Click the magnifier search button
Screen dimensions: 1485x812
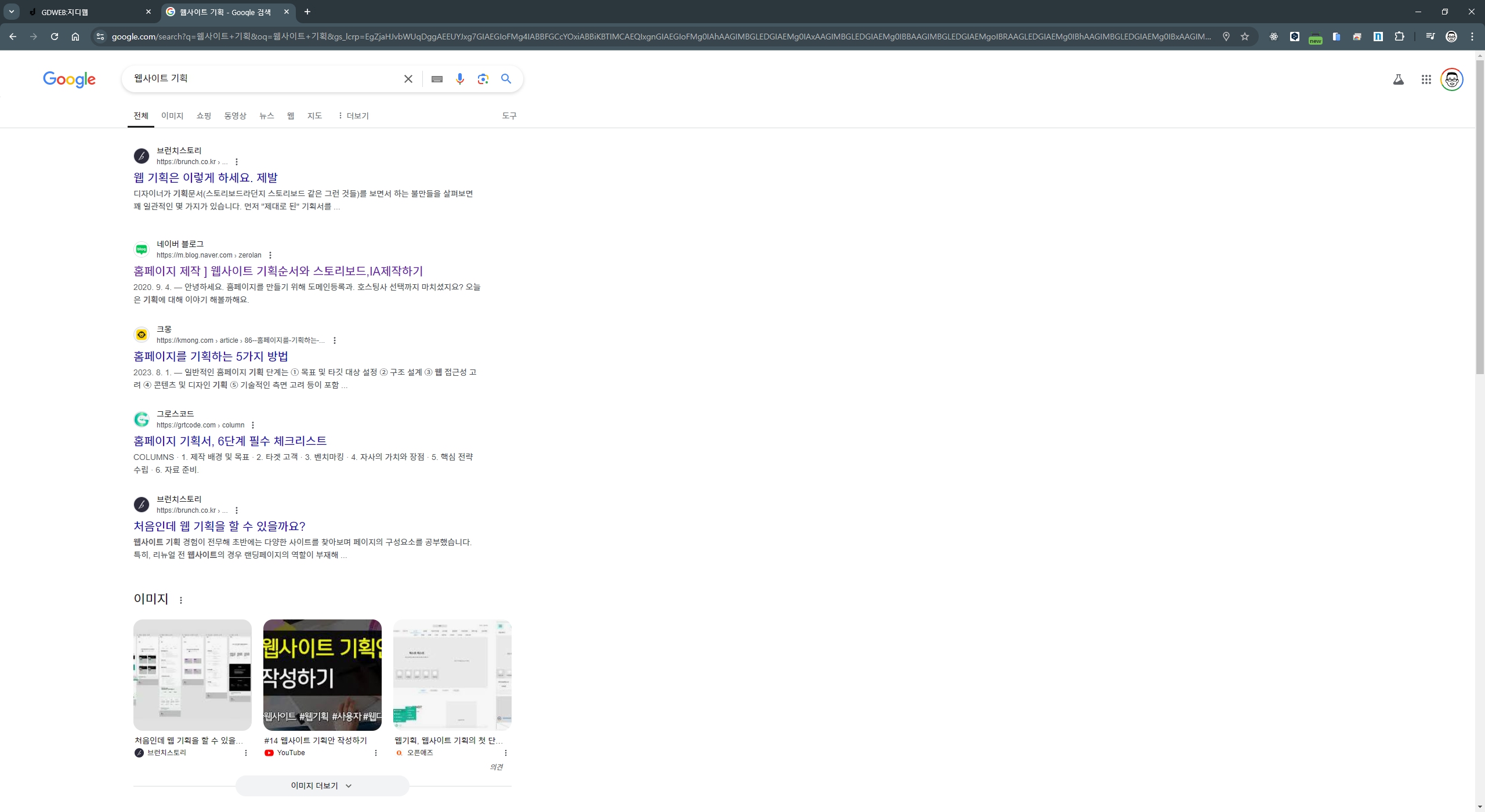[x=506, y=79]
